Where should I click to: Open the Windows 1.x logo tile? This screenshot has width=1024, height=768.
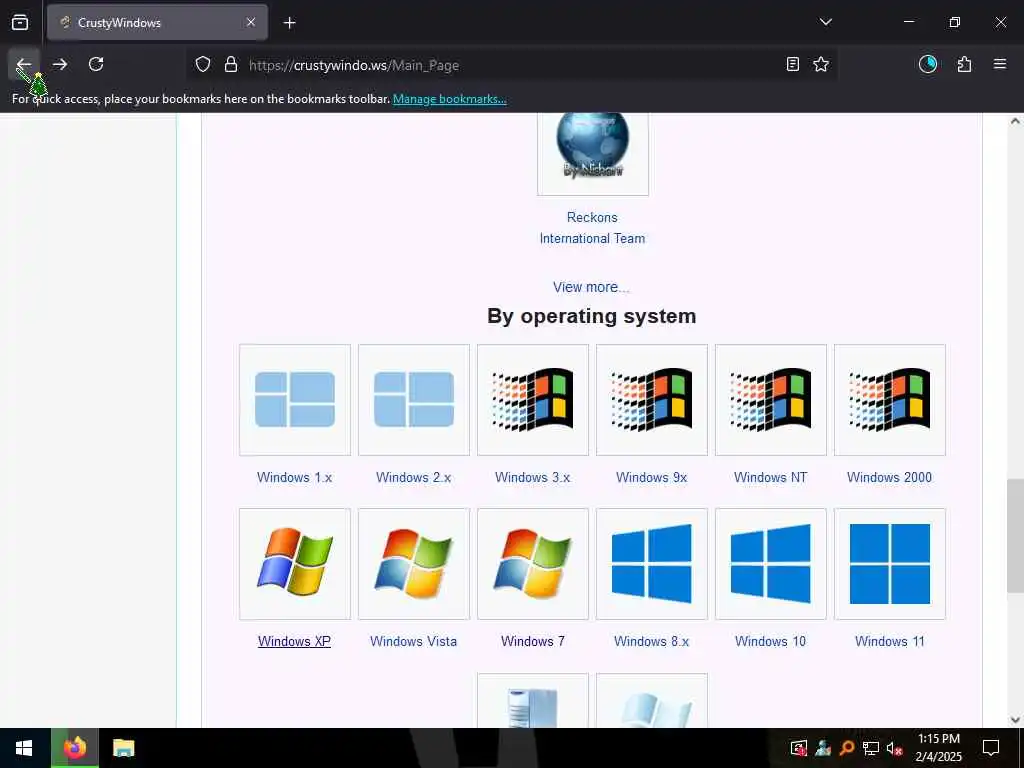[x=295, y=400]
